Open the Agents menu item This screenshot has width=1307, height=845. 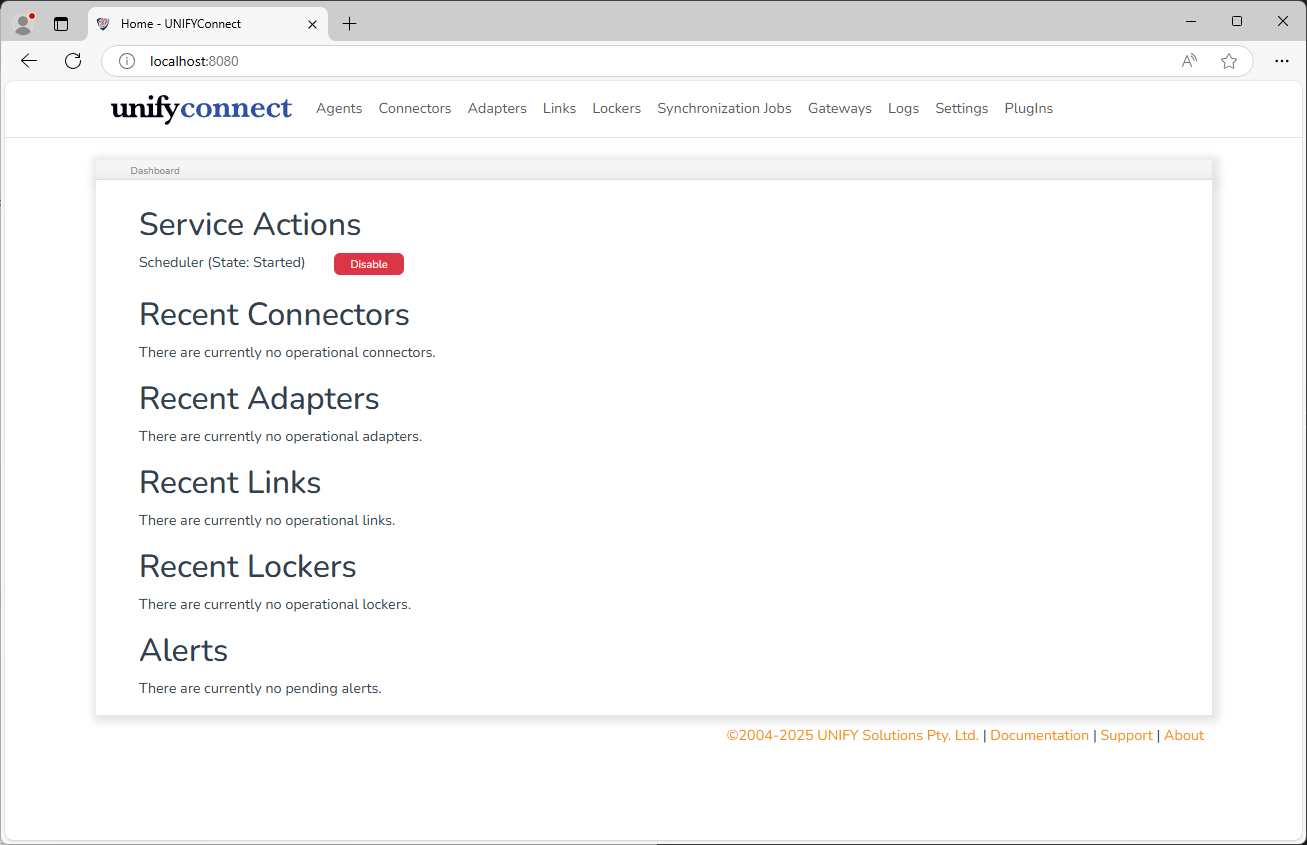click(x=339, y=108)
